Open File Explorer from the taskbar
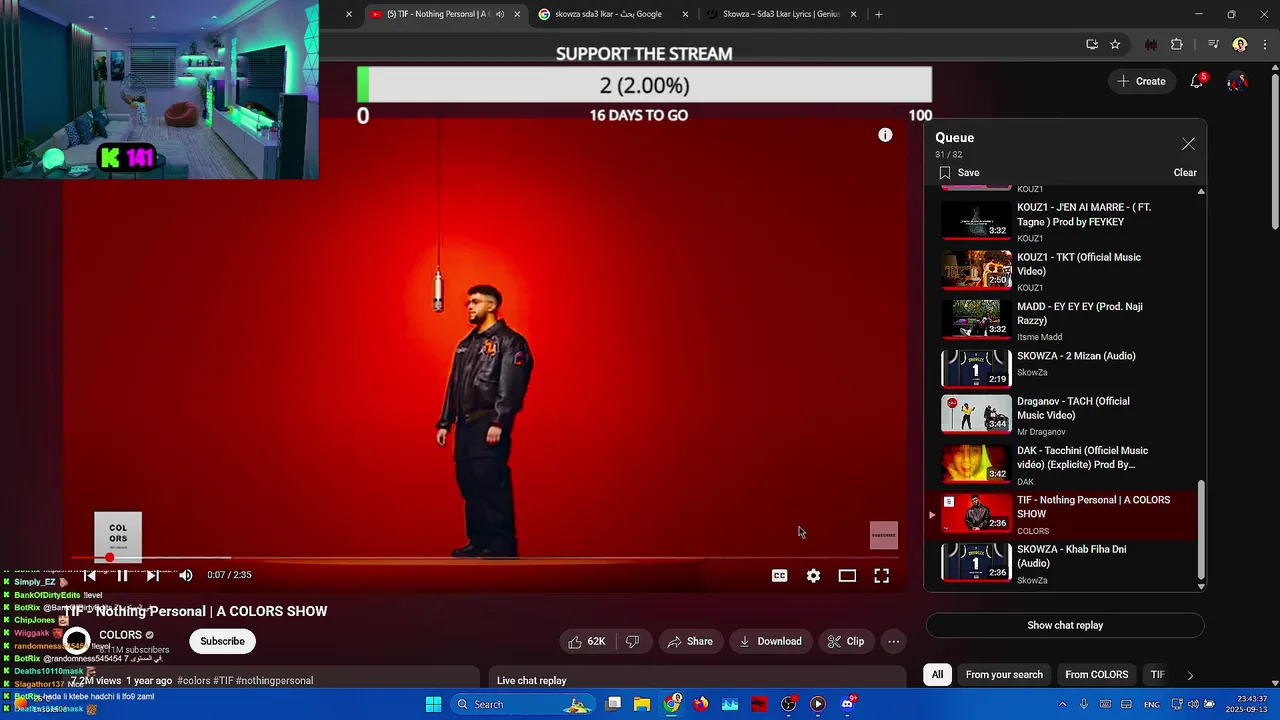This screenshot has width=1280, height=720. (642, 704)
